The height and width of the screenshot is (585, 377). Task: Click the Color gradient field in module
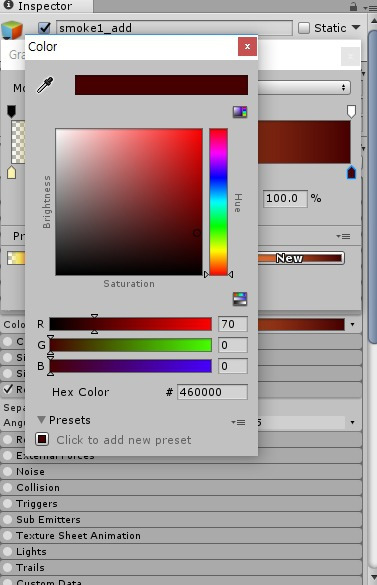[301, 325]
